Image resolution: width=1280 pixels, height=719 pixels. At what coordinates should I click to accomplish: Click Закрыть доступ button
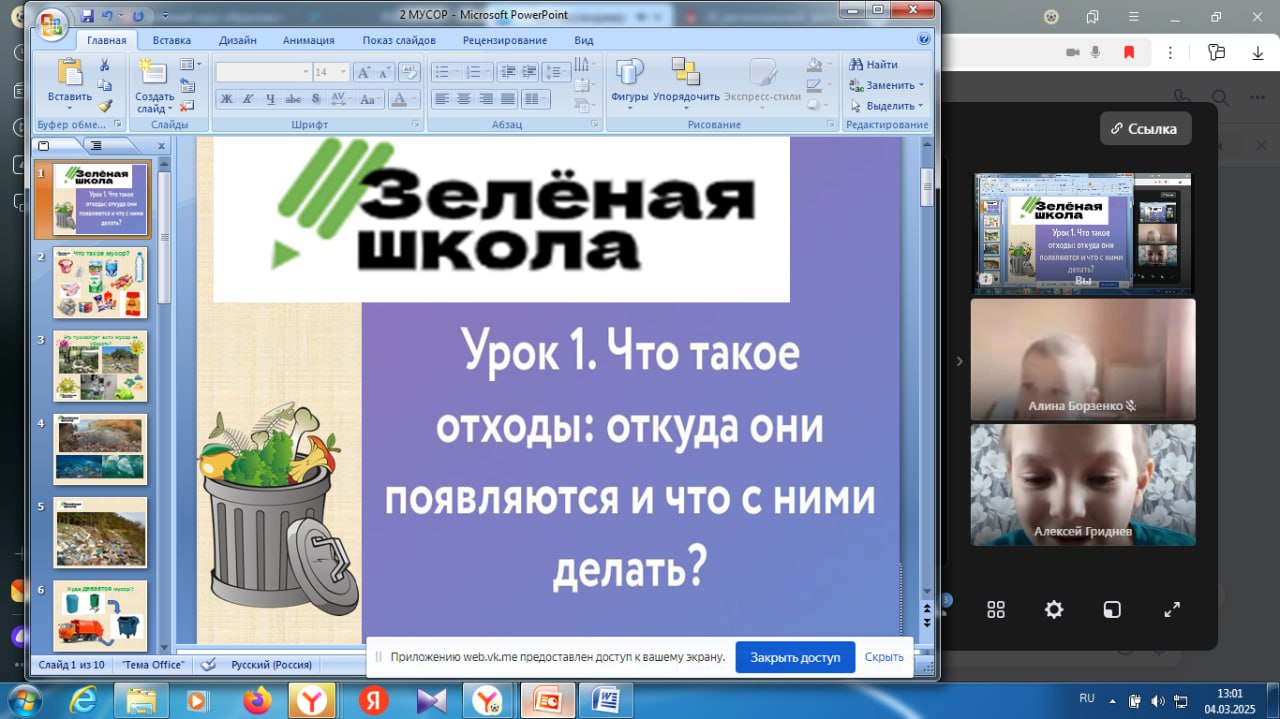[x=795, y=657]
